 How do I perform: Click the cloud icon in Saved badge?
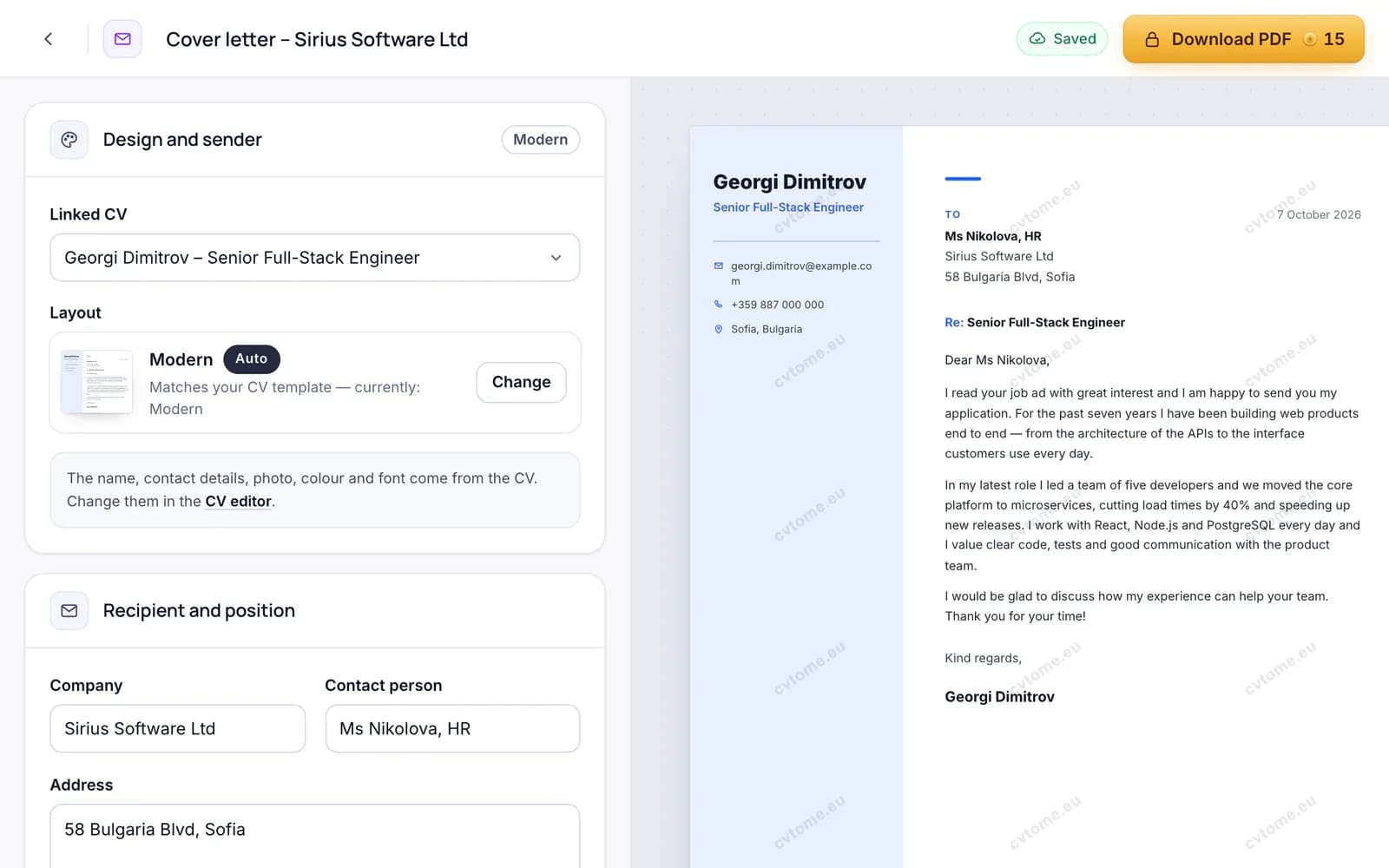point(1037,38)
